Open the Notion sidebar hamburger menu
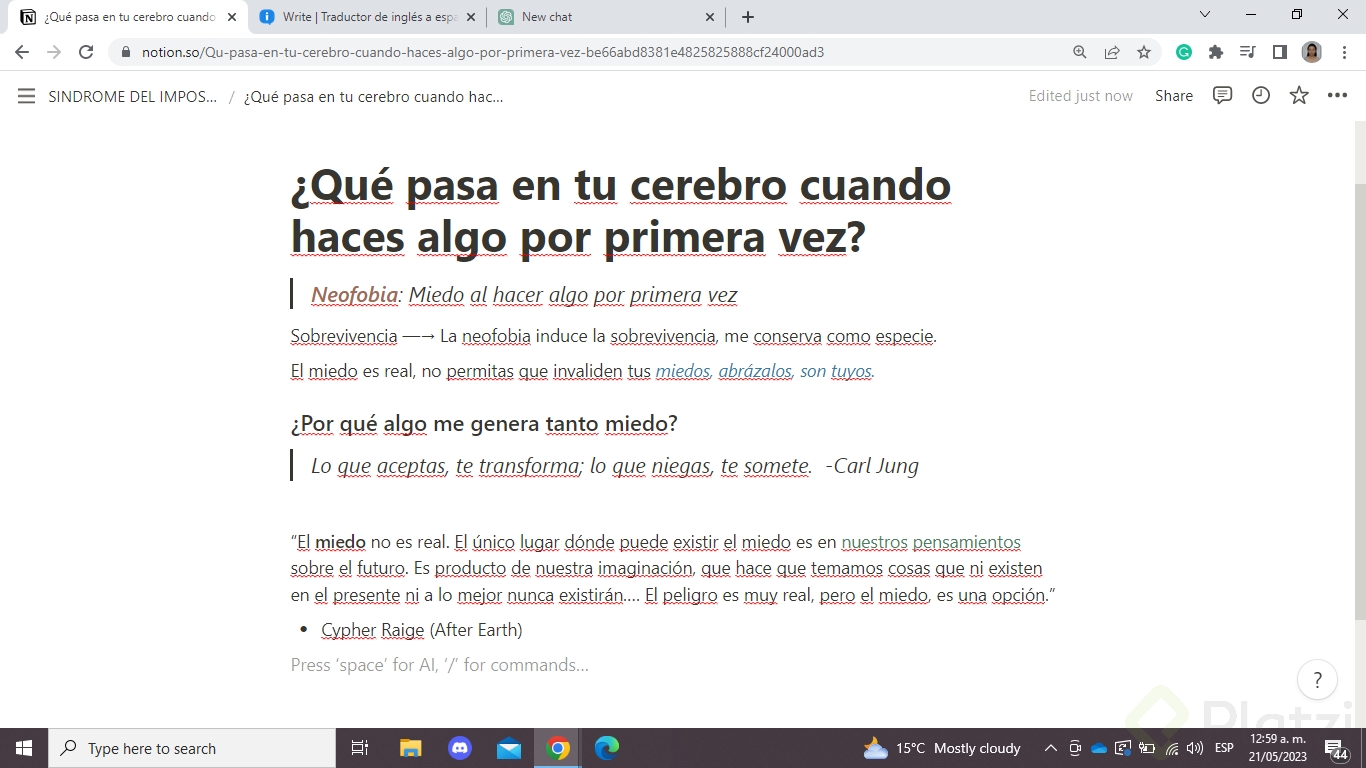 click(x=27, y=96)
